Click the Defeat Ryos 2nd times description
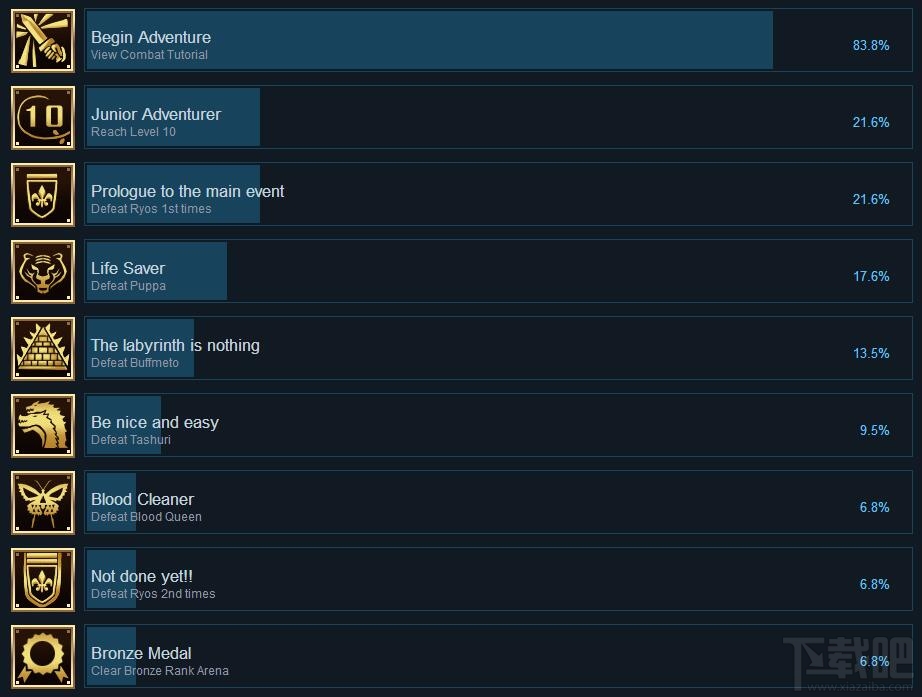Viewport: 922px width, 697px height. click(153, 594)
